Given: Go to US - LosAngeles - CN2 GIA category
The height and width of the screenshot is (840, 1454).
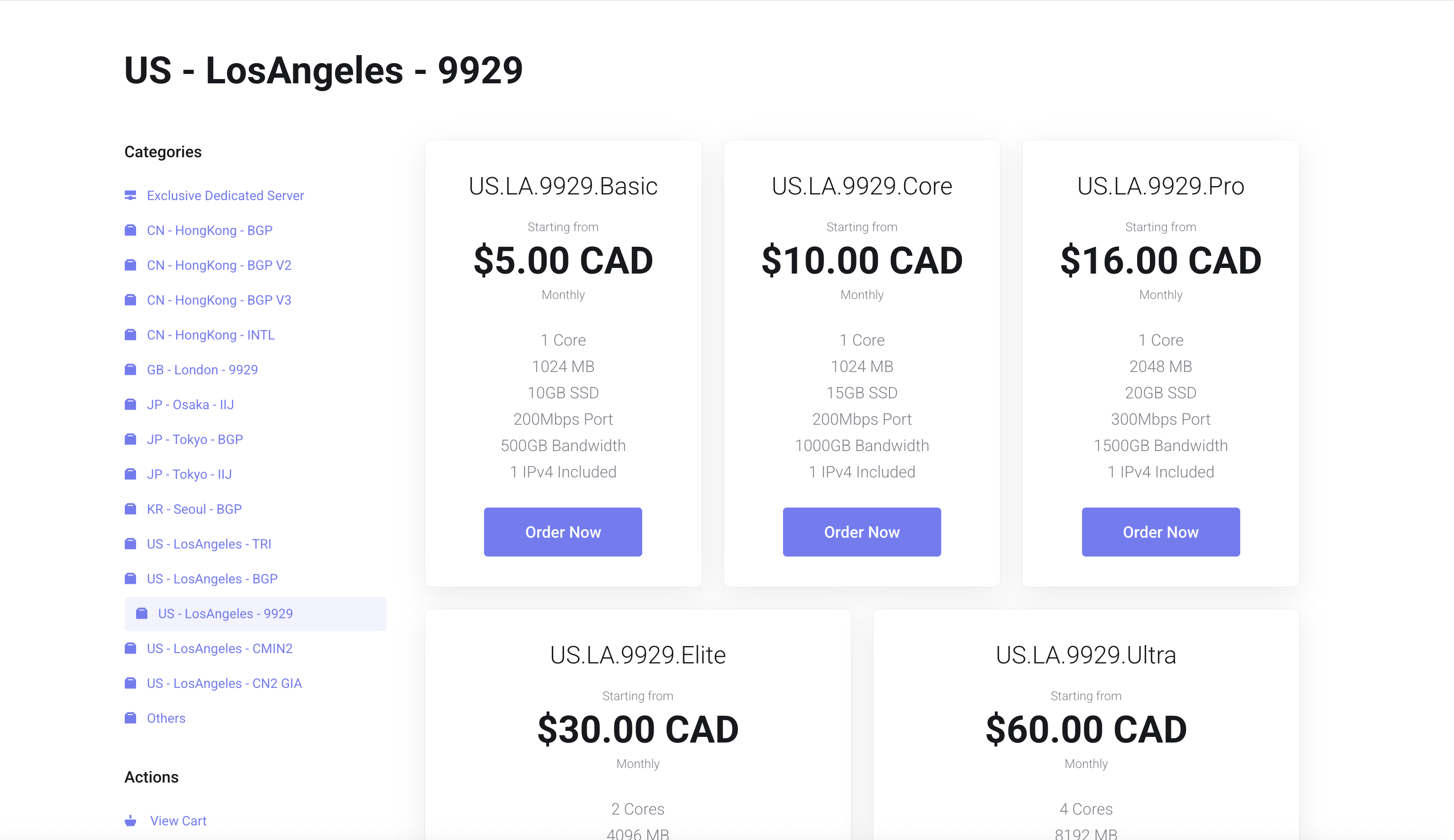Looking at the screenshot, I should coord(224,683).
